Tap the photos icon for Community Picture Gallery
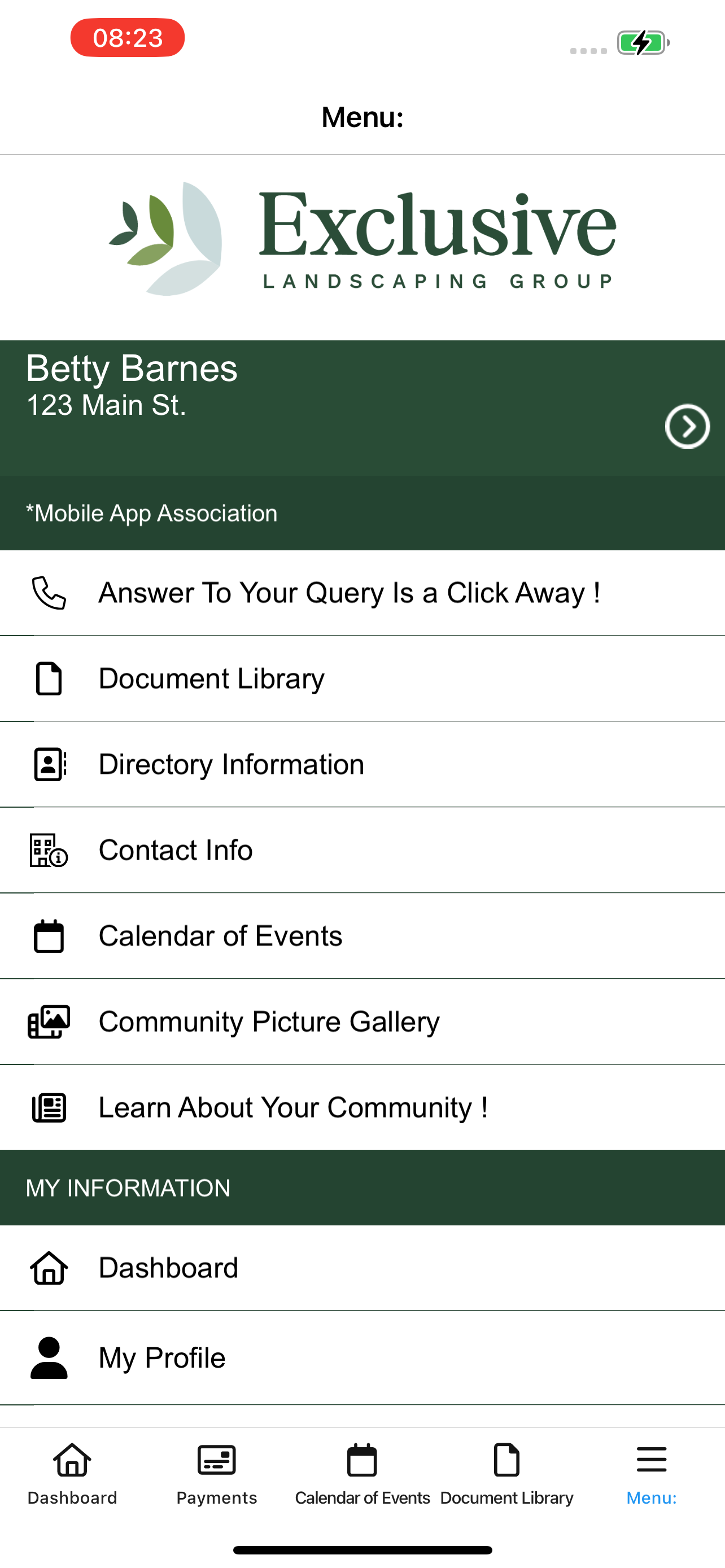Screen dimensions: 725x1568 click(49, 1022)
